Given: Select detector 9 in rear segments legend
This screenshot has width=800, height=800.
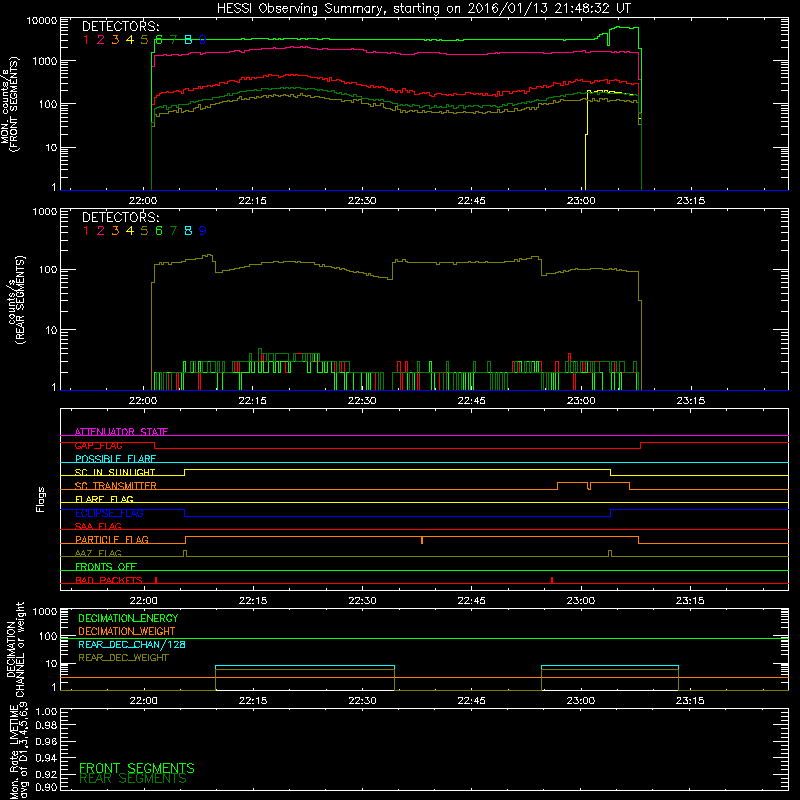Looking at the screenshot, I should tap(203, 231).
